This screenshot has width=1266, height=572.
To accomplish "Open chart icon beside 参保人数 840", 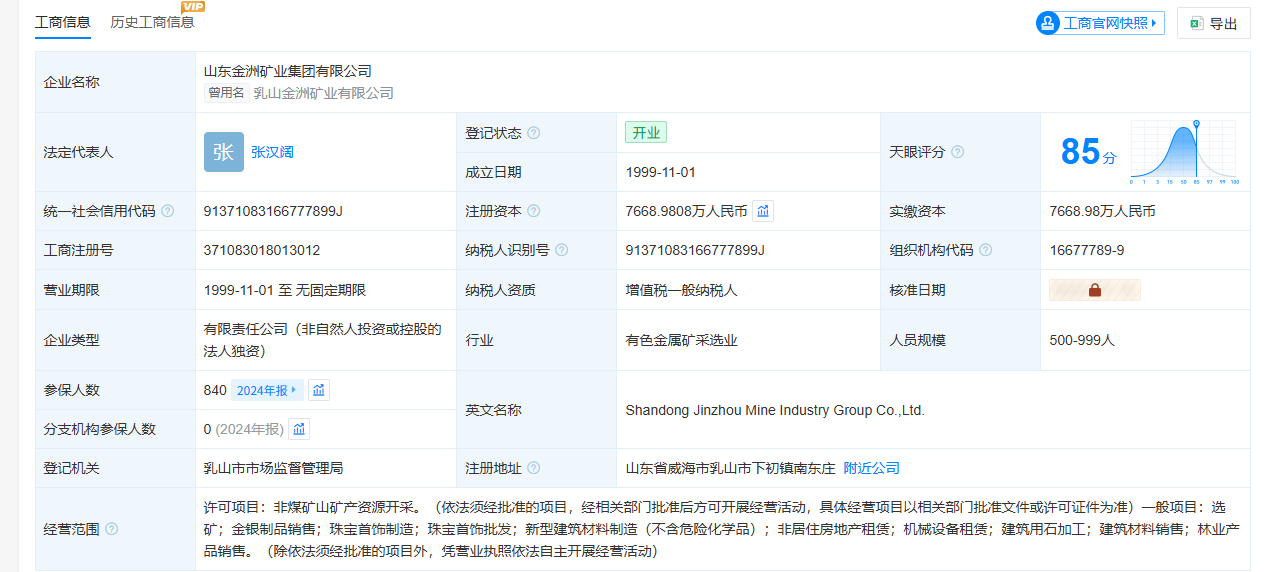I will [x=319, y=390].
